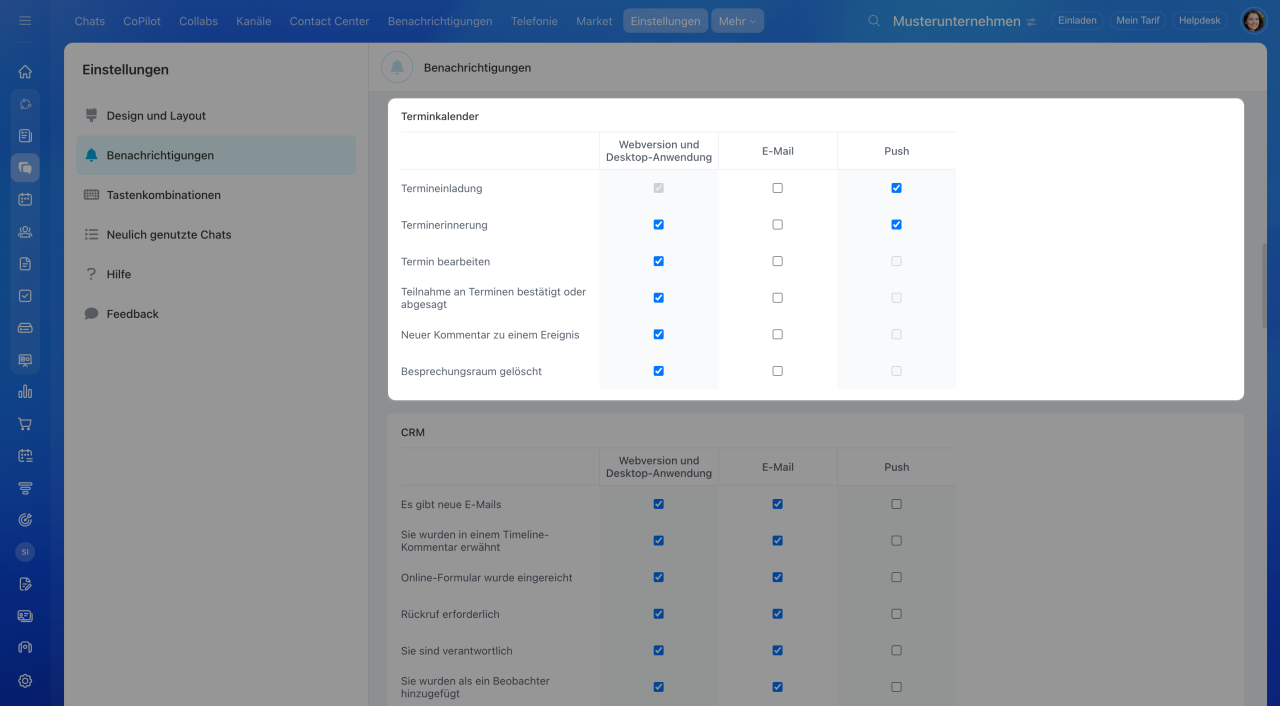Viewport: 1280px width, 706px height.
Task: Uncheck E-Mail for Es gibt neue E-Mails
Action: (x=777, y=504)
